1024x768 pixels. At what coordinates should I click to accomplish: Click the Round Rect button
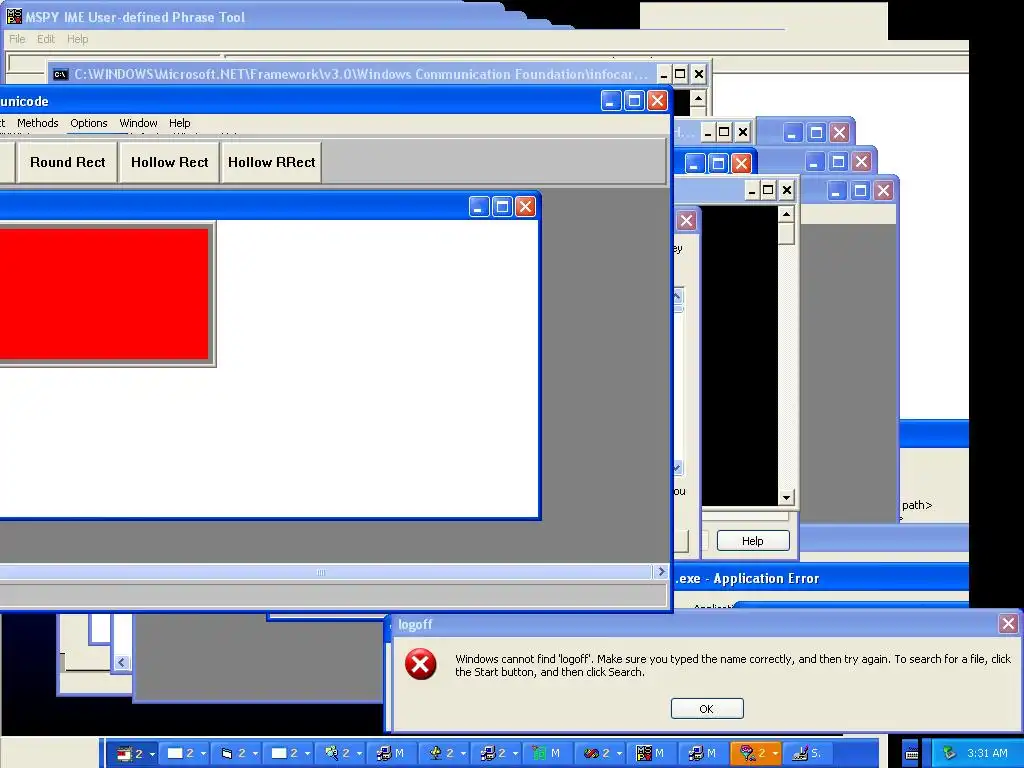point(67,162)
